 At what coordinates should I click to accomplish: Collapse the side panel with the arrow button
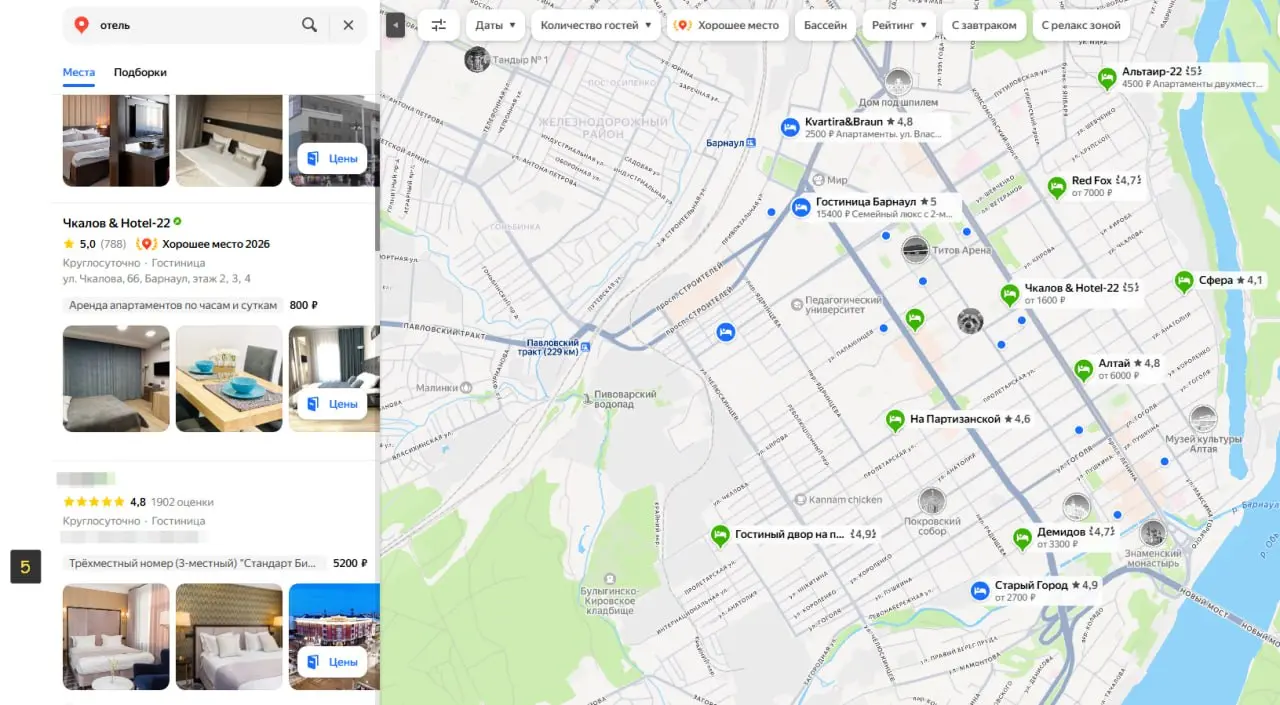[x=395, y=25]
